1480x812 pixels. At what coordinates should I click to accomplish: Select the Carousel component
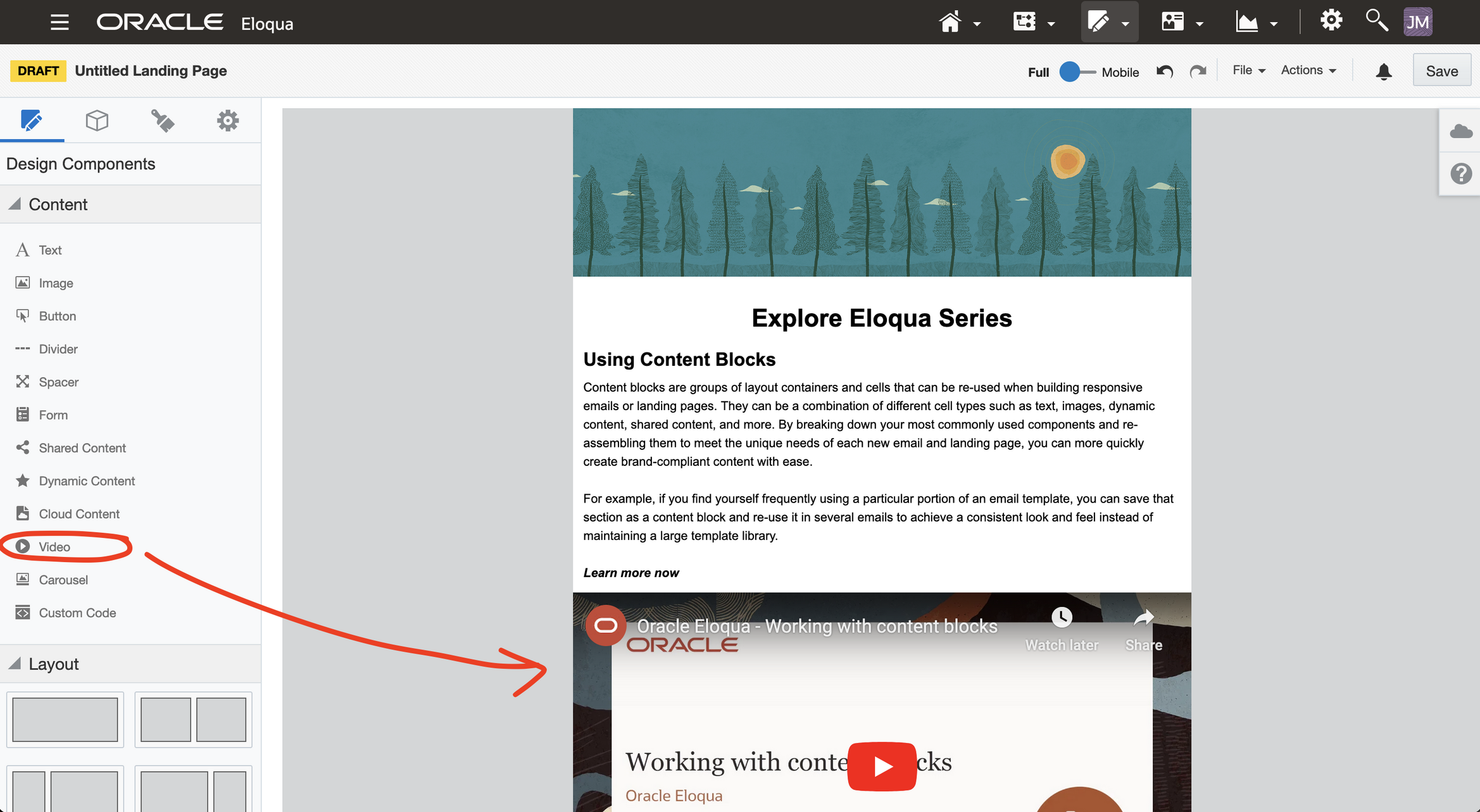tap(63, 580)
